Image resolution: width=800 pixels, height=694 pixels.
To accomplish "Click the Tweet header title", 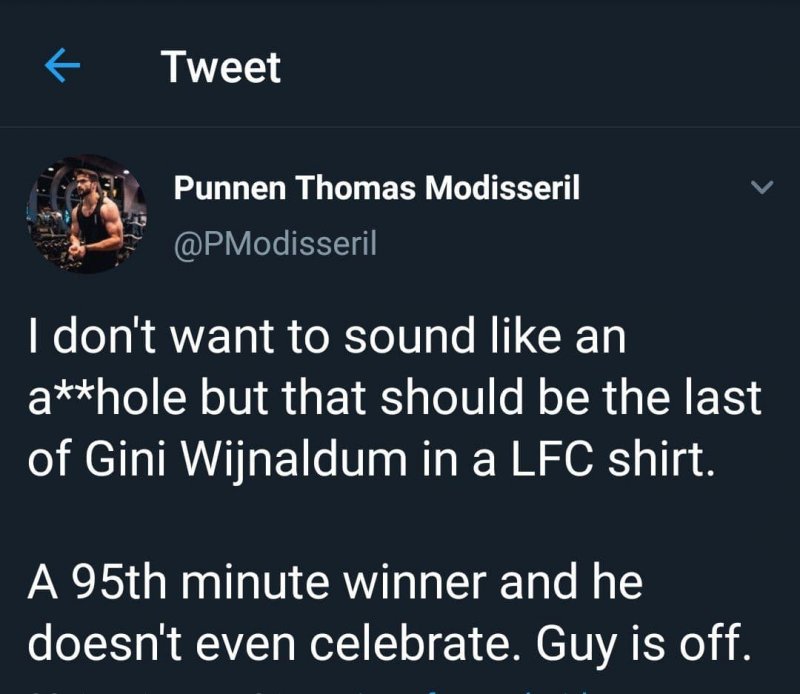I will 221,67.
